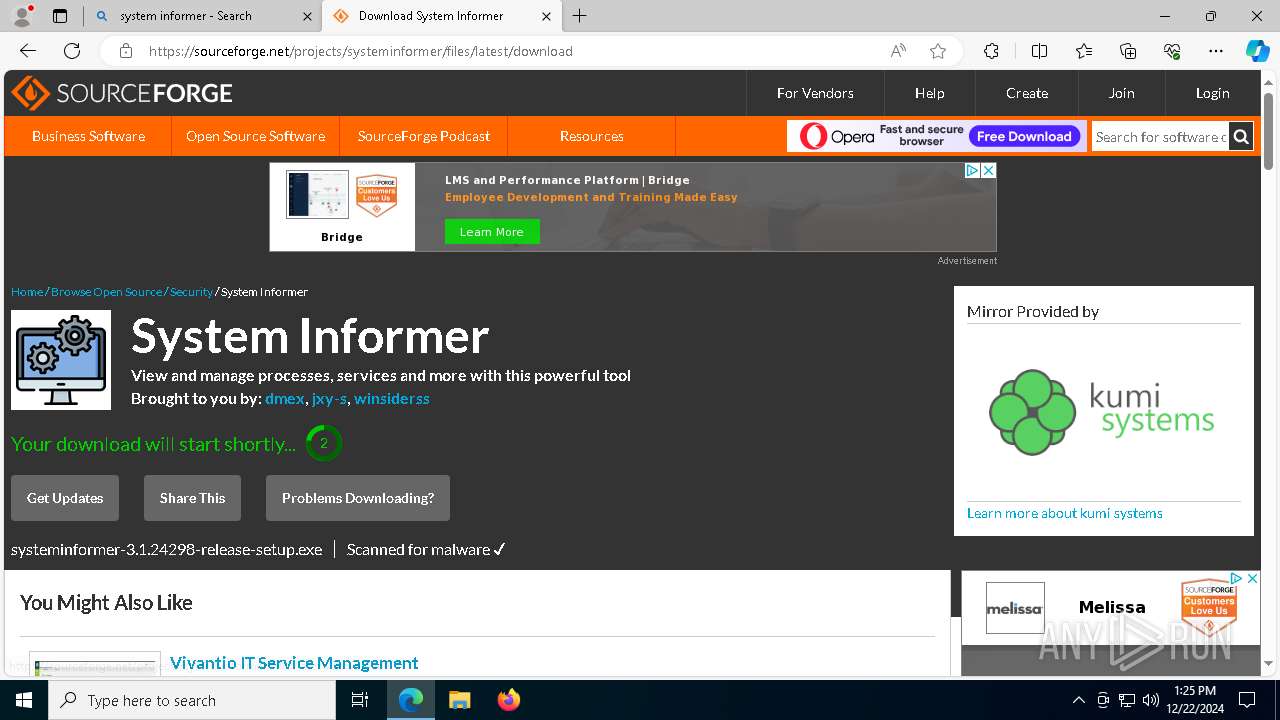Click Opera Free Download button

pos(1024,137)
